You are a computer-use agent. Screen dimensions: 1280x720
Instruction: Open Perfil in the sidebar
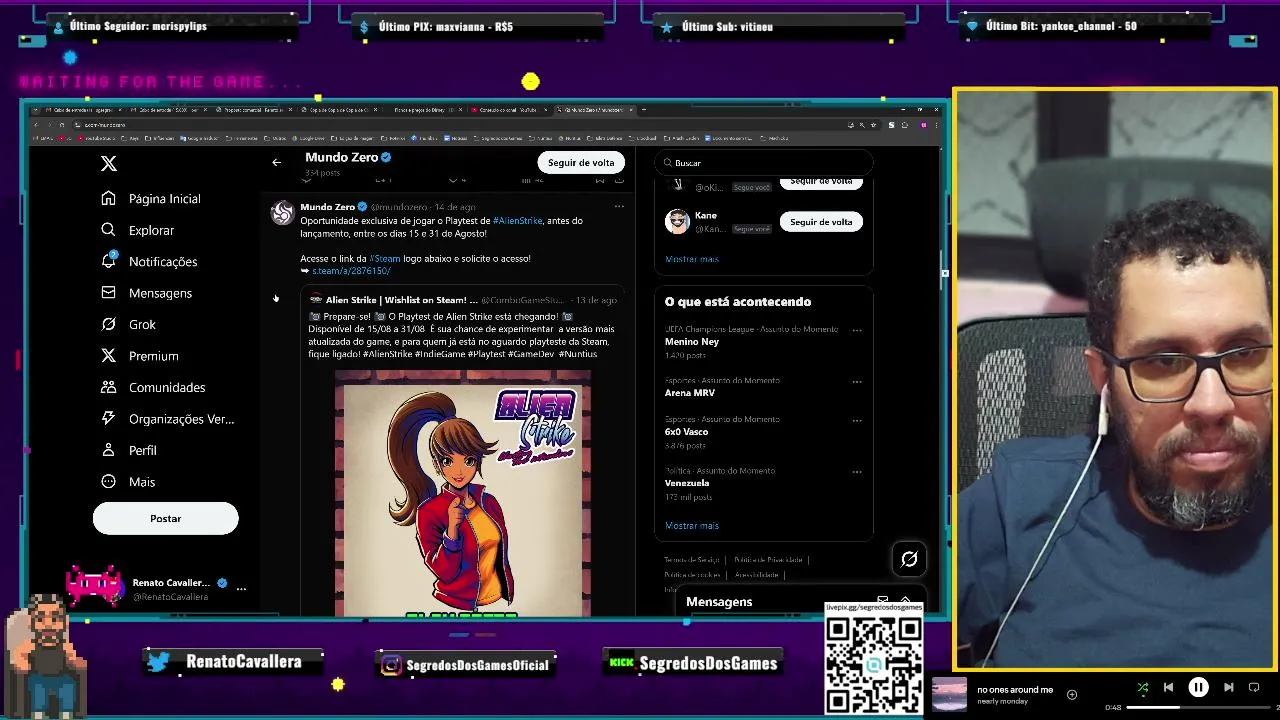tap(129, 450)
